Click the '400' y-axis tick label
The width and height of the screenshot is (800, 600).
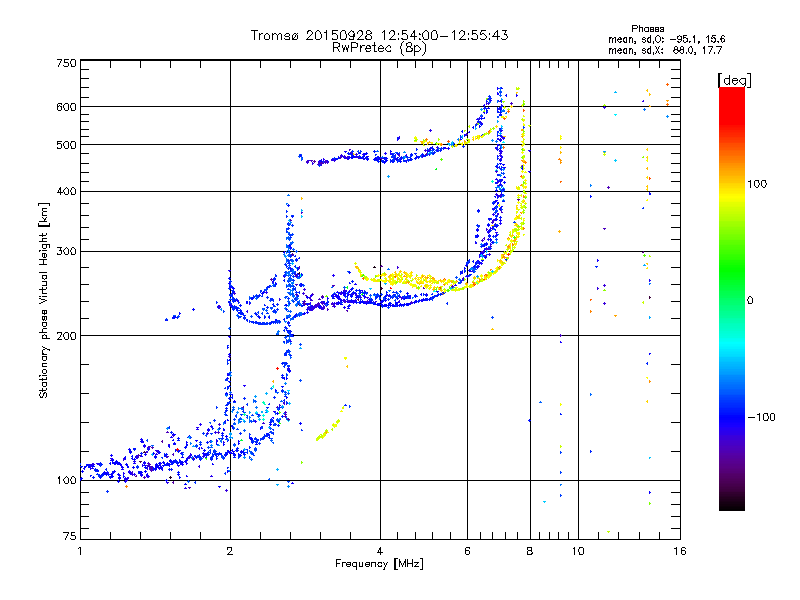coord(66,191)
